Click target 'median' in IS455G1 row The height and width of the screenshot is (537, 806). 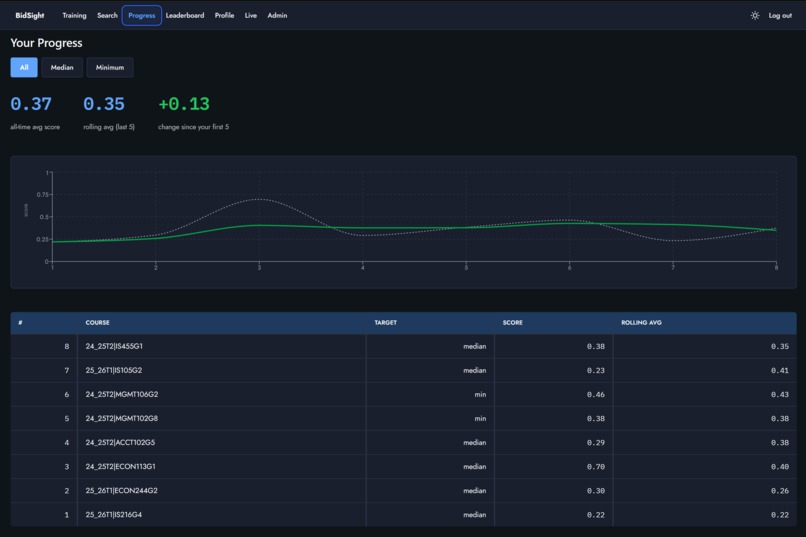click(x=474, y=346)
